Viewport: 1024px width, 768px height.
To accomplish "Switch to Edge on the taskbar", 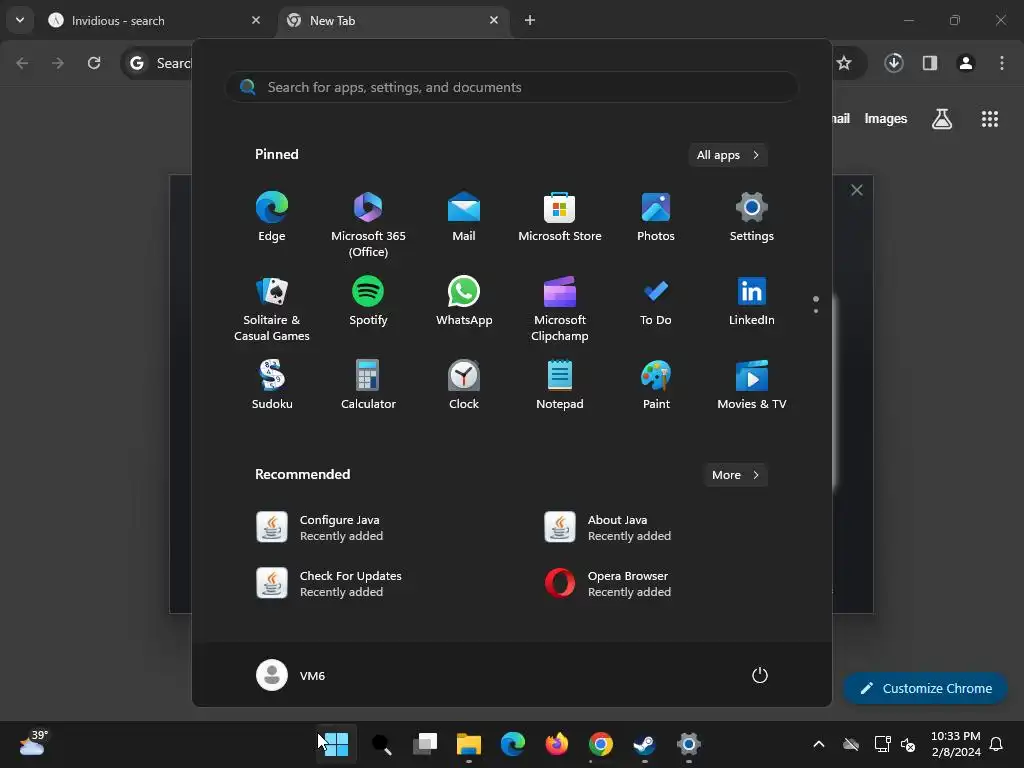I will click(513, 744).
